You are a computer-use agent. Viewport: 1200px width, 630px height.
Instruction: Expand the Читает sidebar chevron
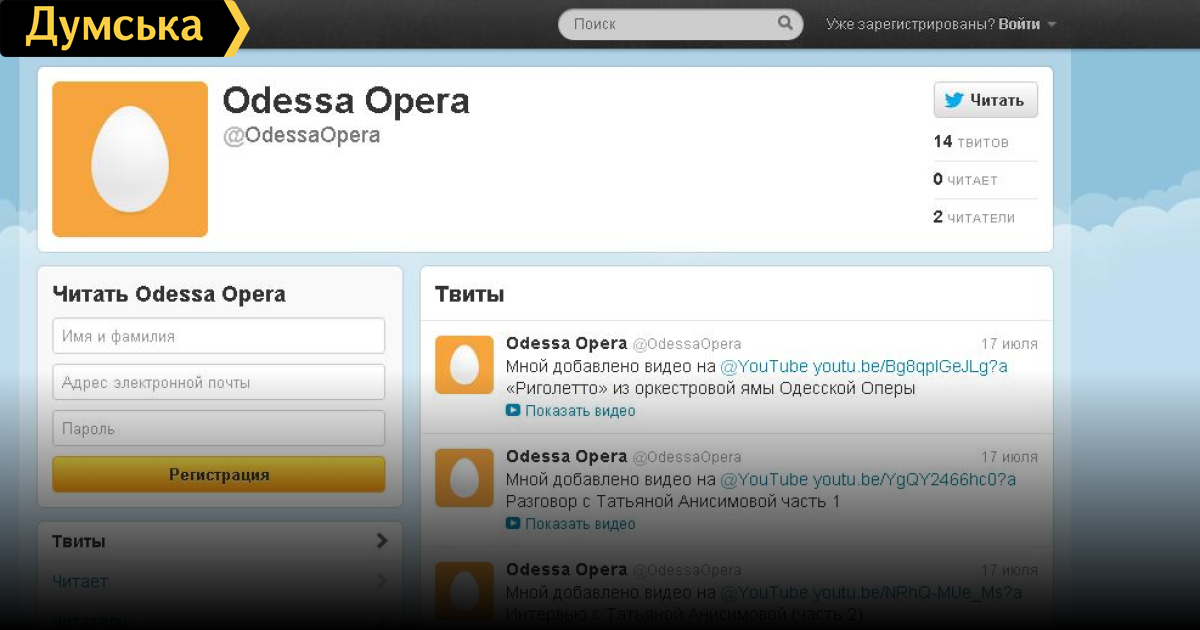click(x=381, y=581)
